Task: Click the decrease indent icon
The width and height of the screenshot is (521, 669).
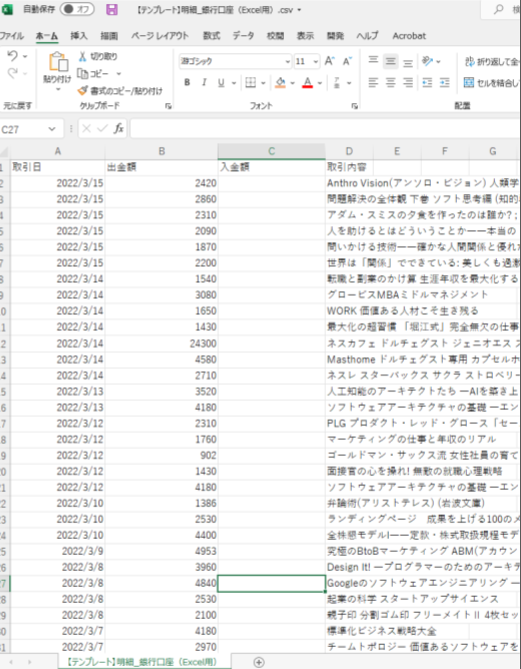Action: pos(428,82)
